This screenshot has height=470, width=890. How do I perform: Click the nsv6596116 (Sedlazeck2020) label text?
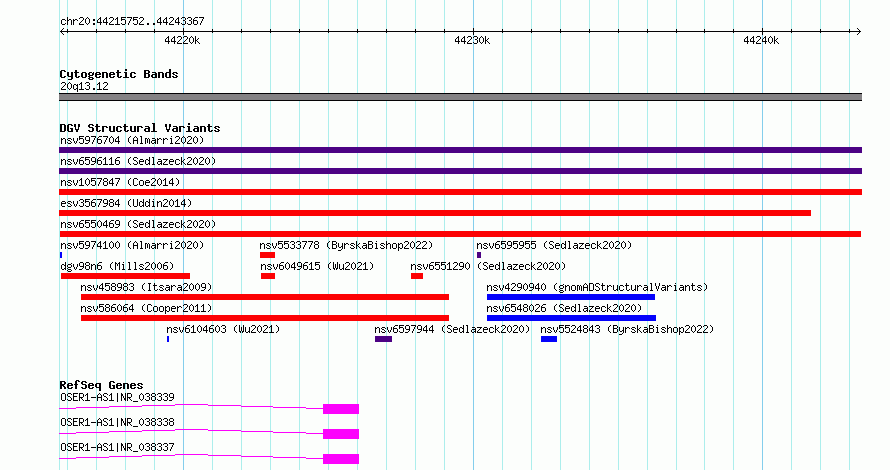pos(138,161)
